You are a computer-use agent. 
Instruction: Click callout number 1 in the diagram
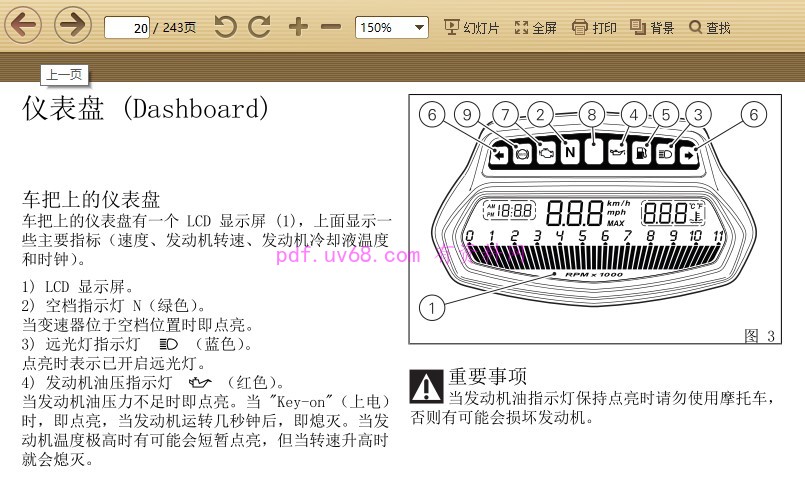tap(431, 307)
